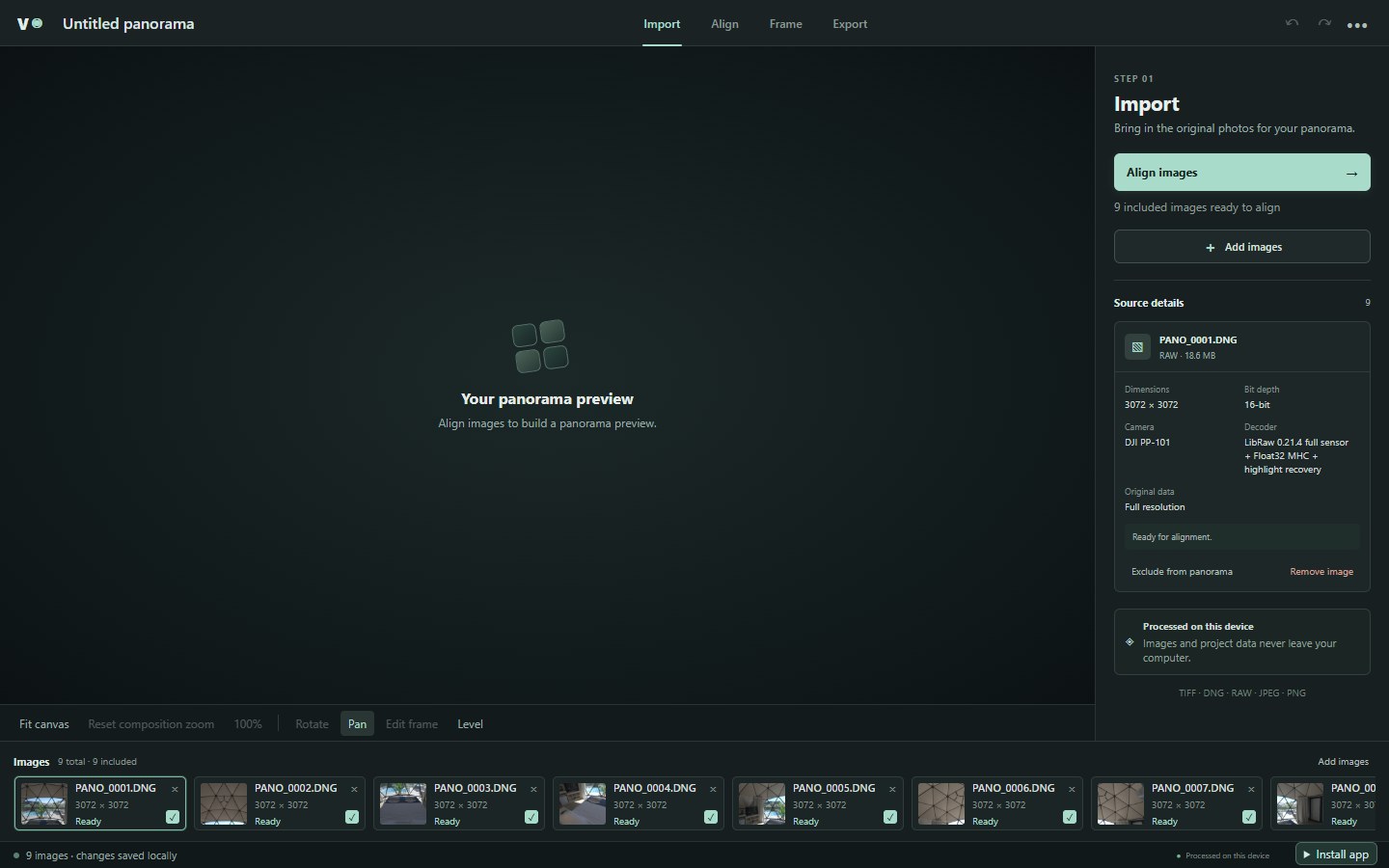
Task: Click the Untitled panorama project title
Action: coord(128,23)
